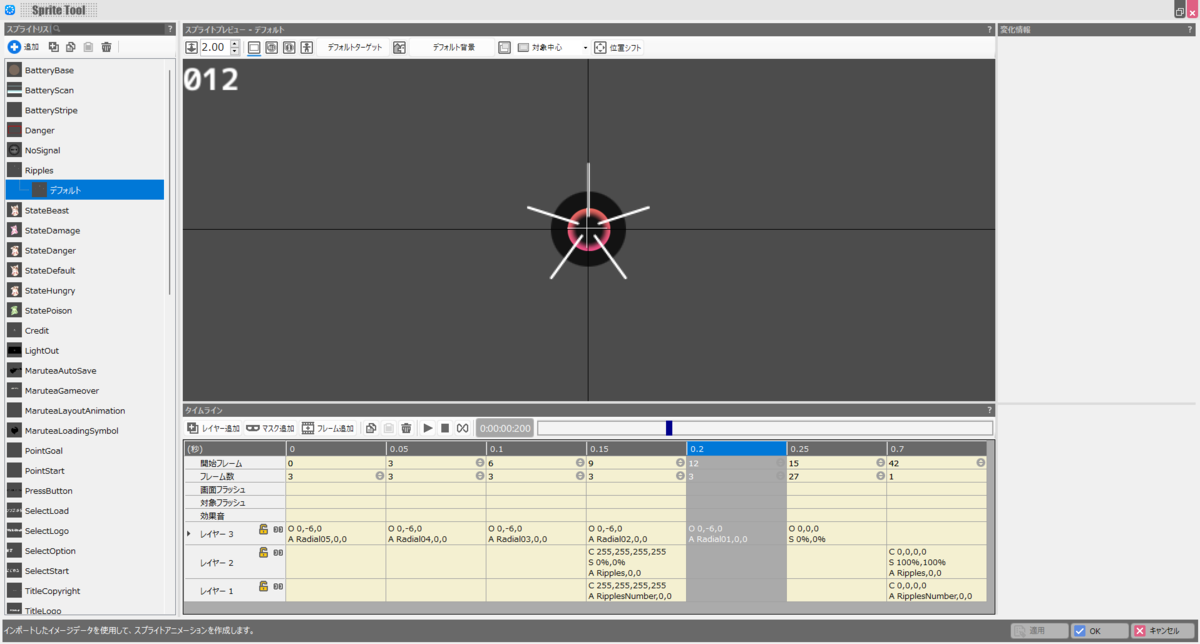
Task: Play the sprite animation
Action: click(428, 428)
